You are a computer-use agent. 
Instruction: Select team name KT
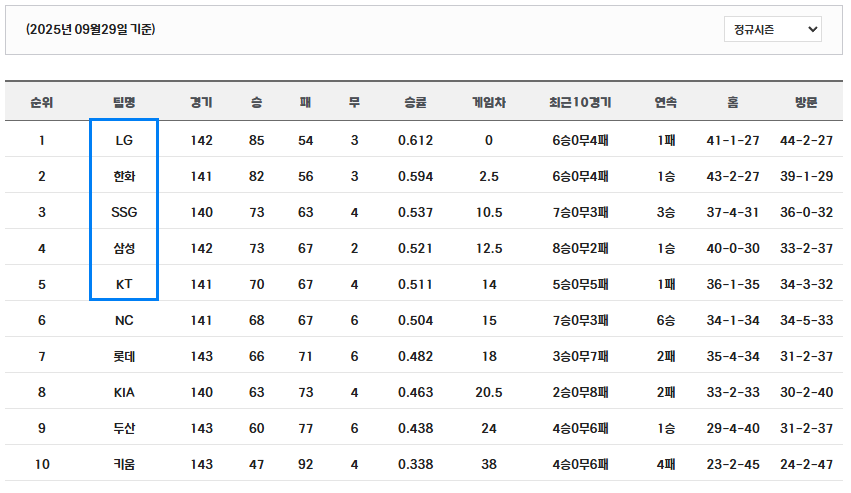tap(124, 285)
